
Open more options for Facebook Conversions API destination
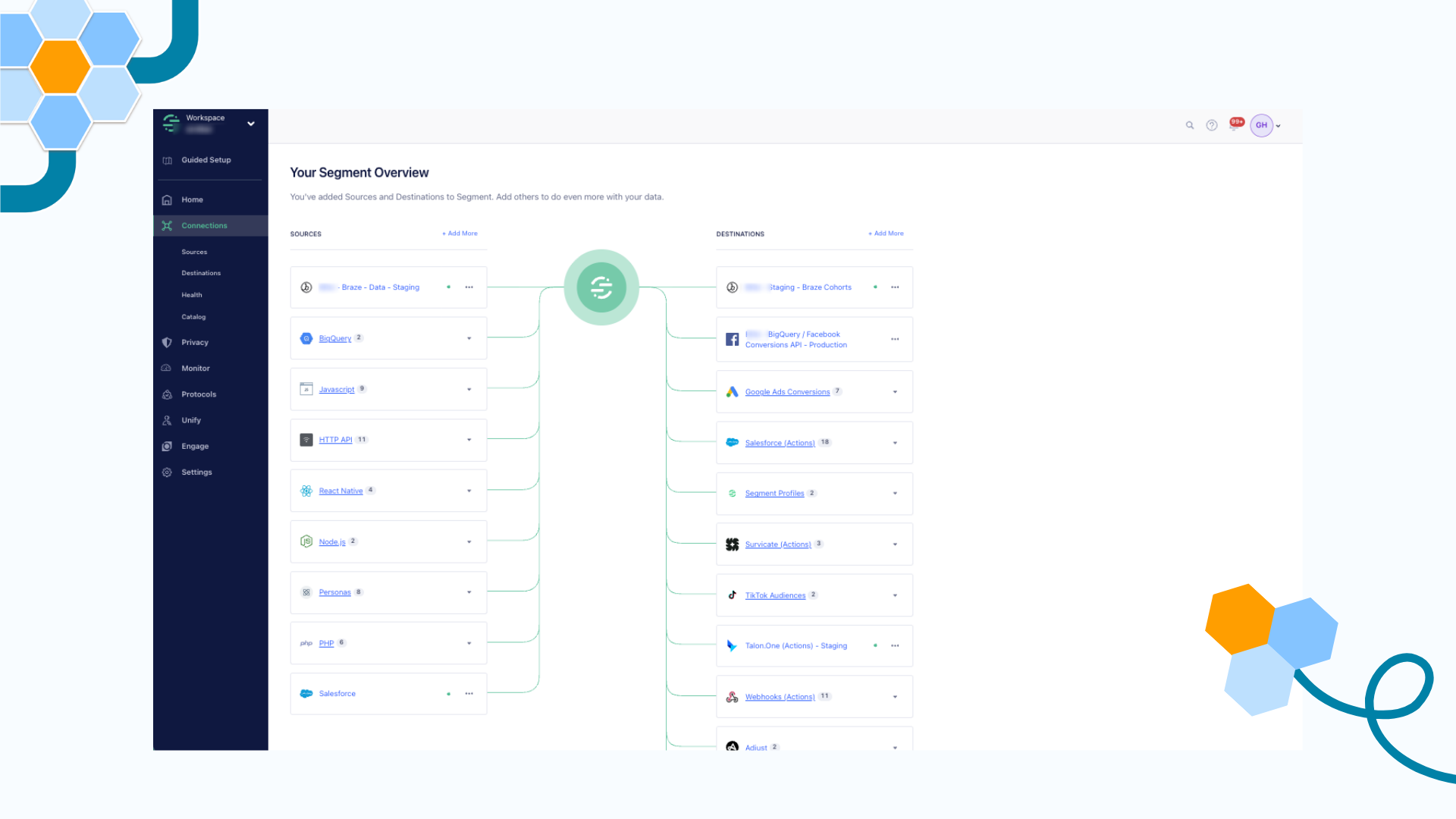[895, 339]
